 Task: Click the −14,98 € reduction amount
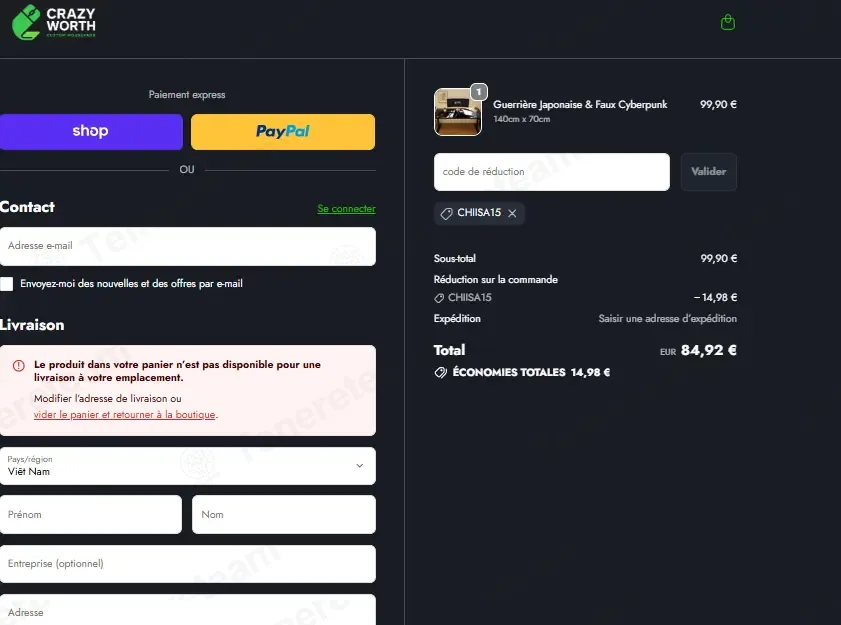point(715,297)
